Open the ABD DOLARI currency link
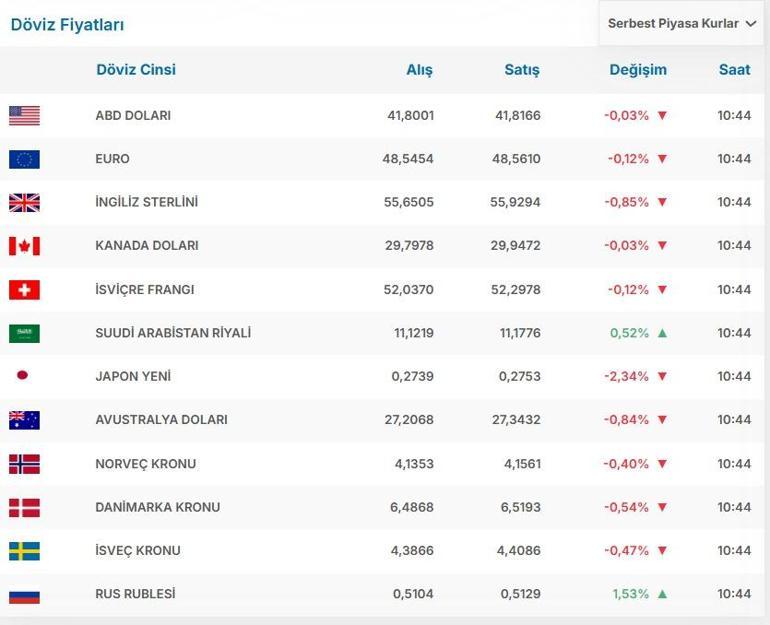 click(133, 116)
